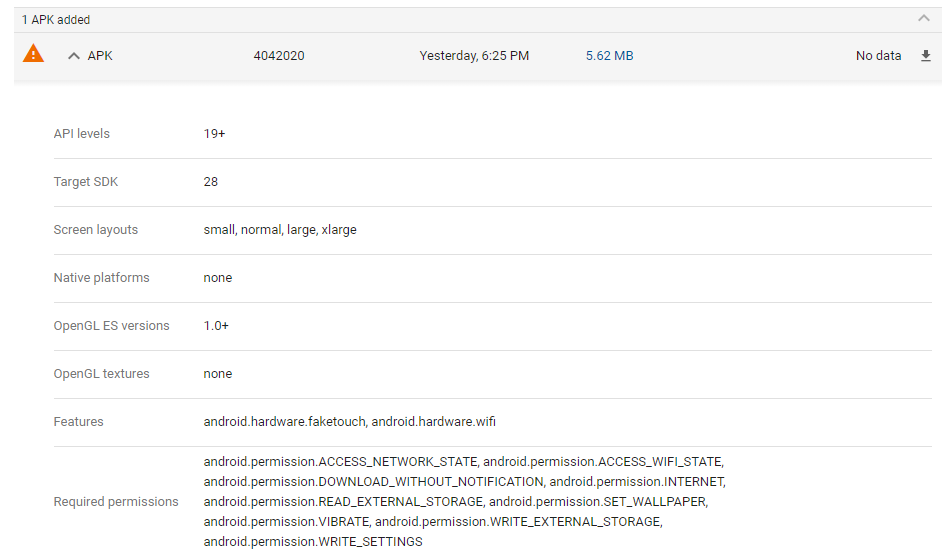
Task: Click the 'Native platforms' label
Action: point(101,278)
